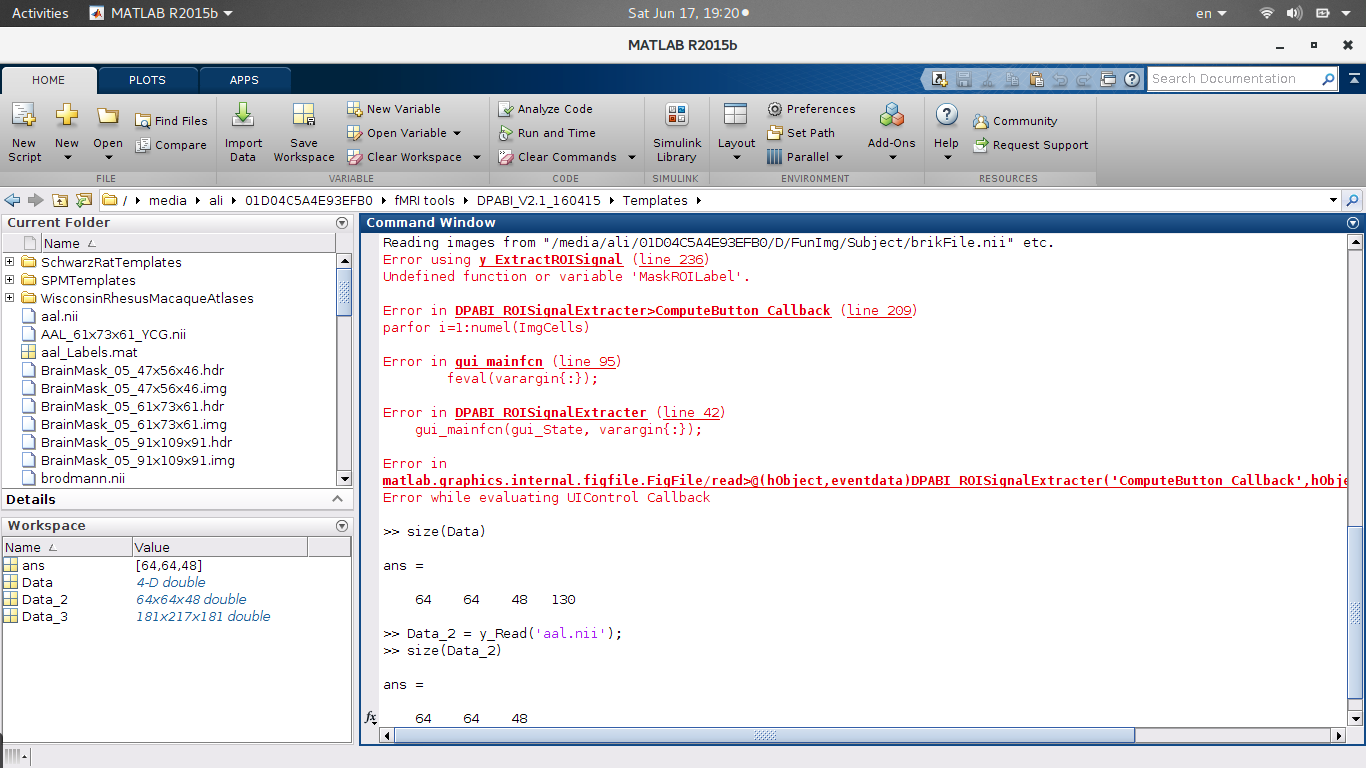
Task: Open address bar history dropdown
Action: 1333,200
